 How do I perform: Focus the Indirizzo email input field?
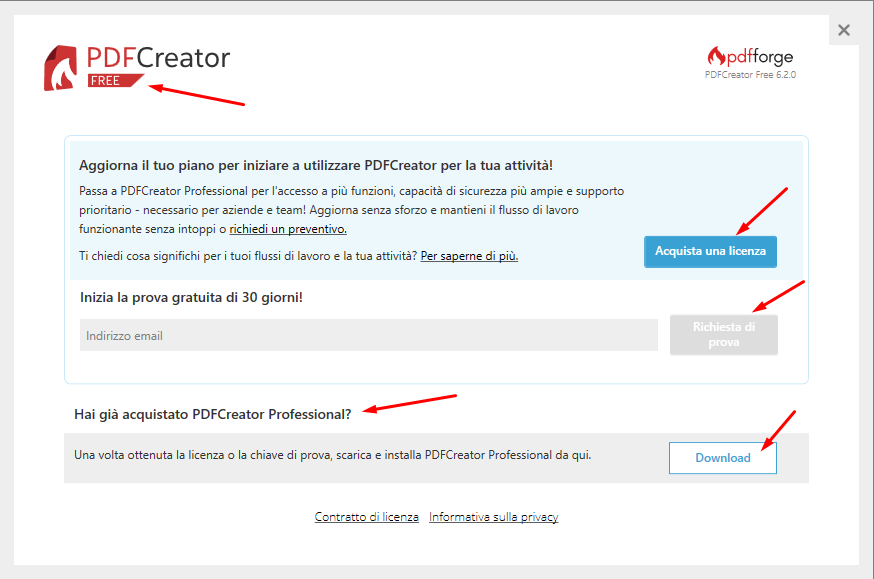click(x=368, y=335)
